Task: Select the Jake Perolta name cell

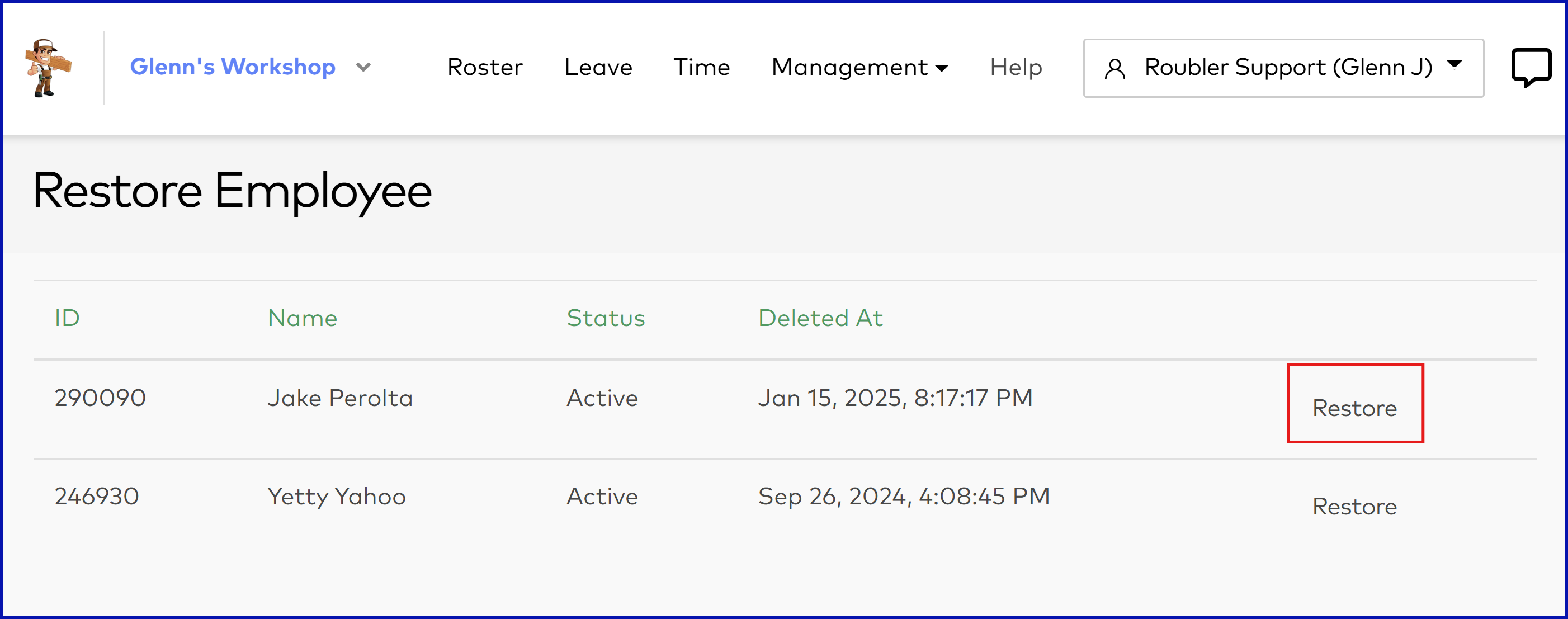Action: (x=339, y=398)
